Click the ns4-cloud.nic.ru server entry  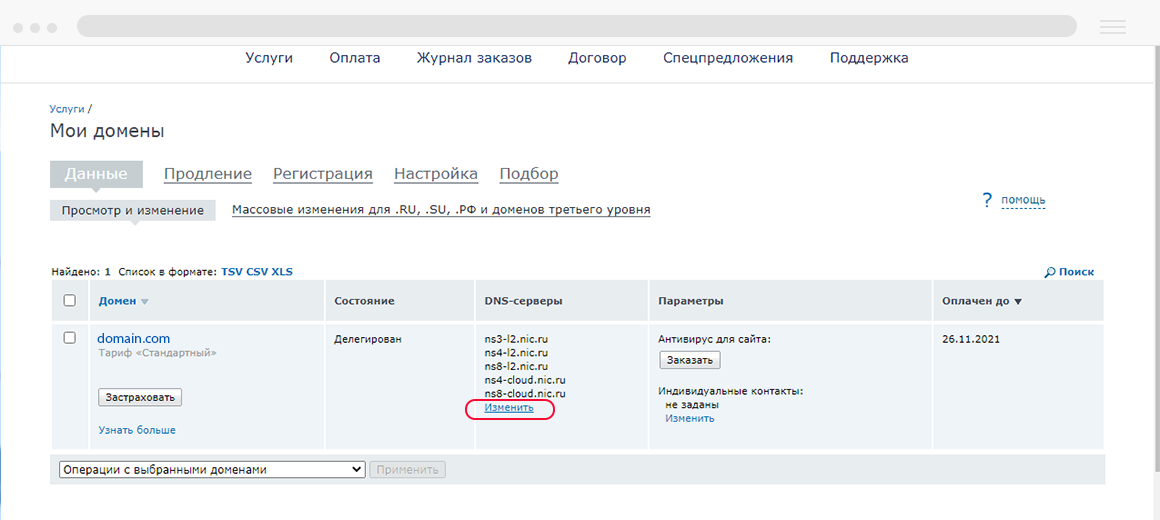click(525, 379)
